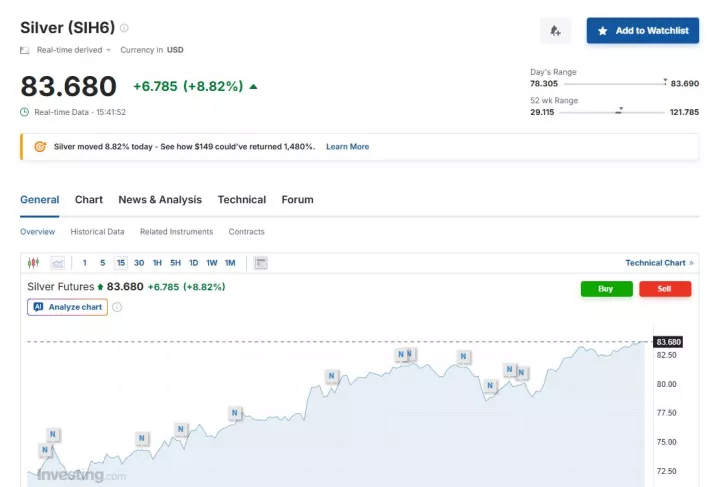Click the target icon in promo banner
Image resolution: width=720 pixels, height=487 pixels.
40,146
